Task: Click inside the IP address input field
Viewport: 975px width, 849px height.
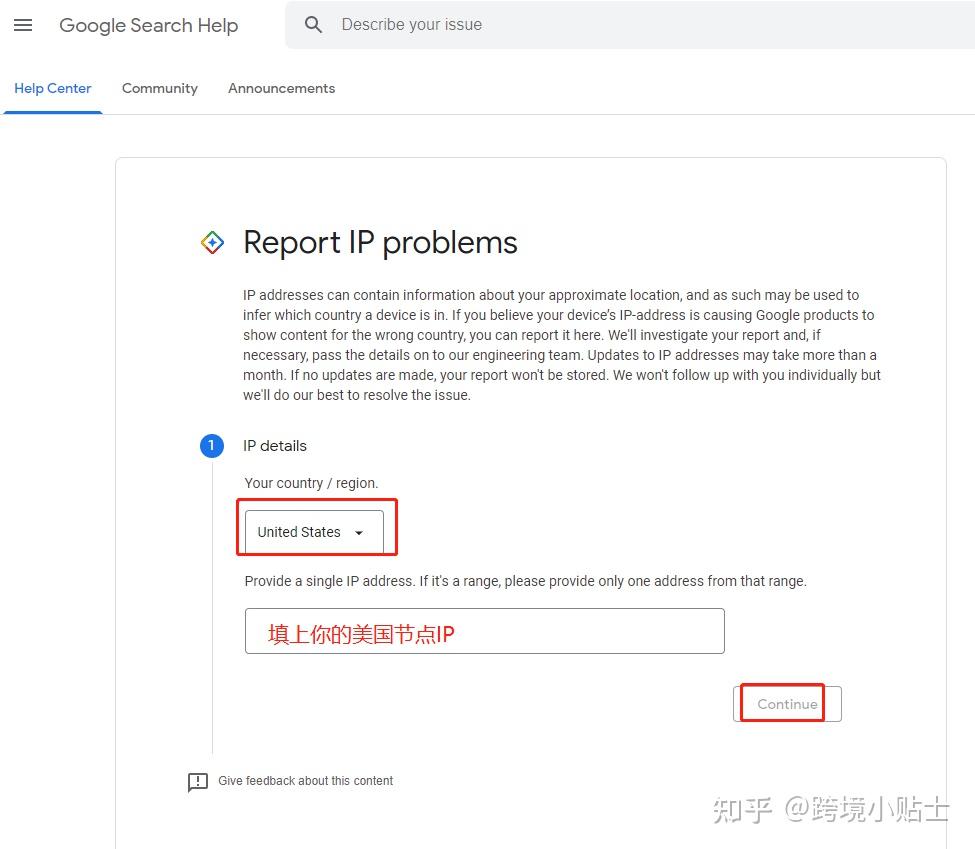Action: tap(484, 630)
